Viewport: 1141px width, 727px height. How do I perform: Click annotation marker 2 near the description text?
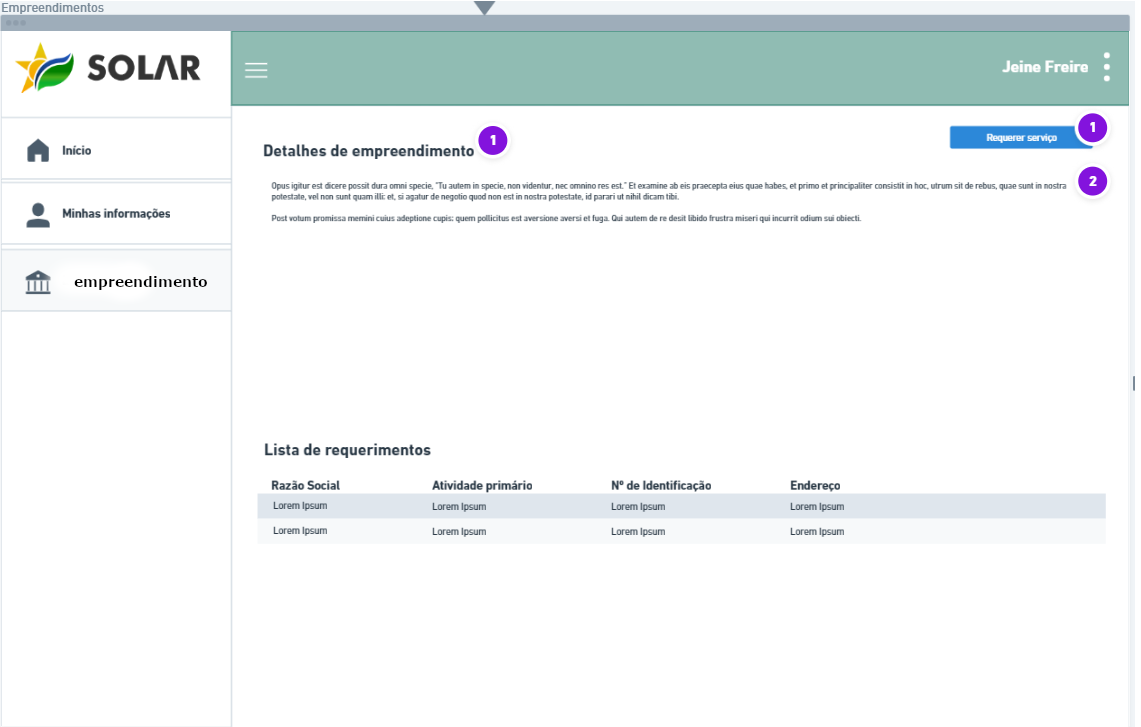1092,181
